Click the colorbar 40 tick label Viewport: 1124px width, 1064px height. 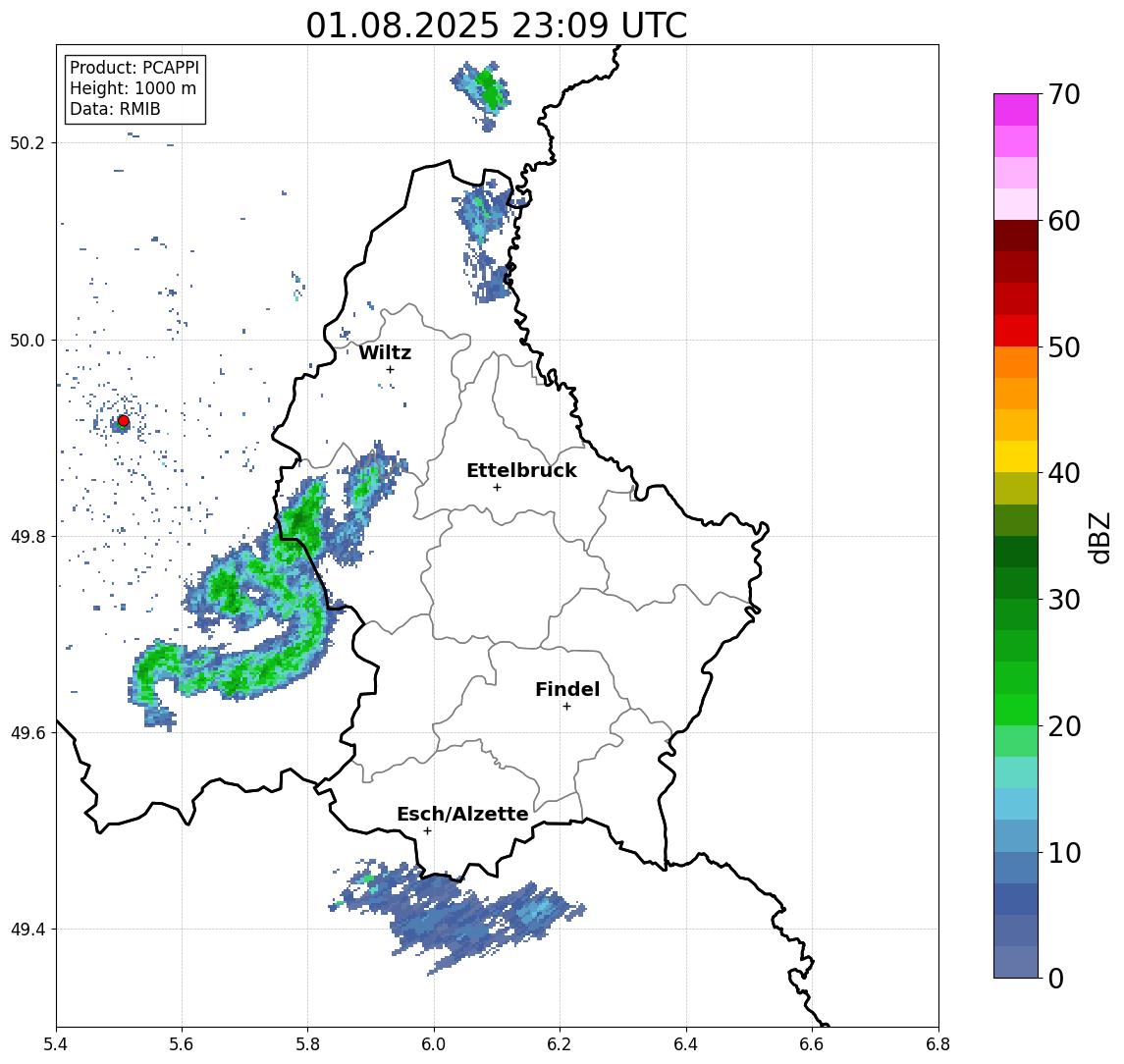(x=1064, y=473)
